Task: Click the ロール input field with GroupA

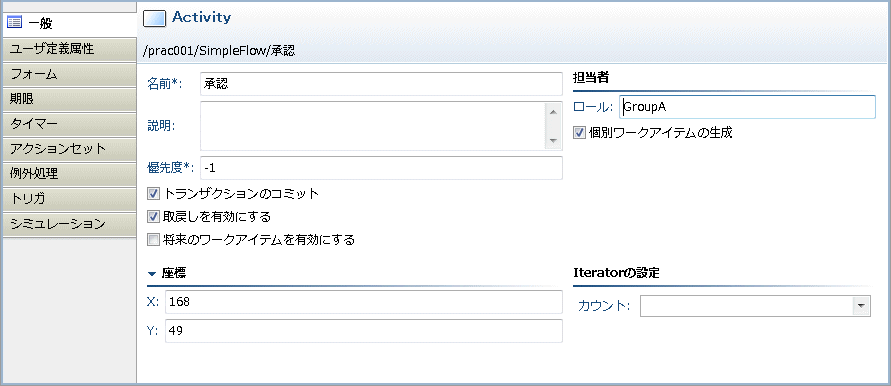Action: (x=747, y=107)
